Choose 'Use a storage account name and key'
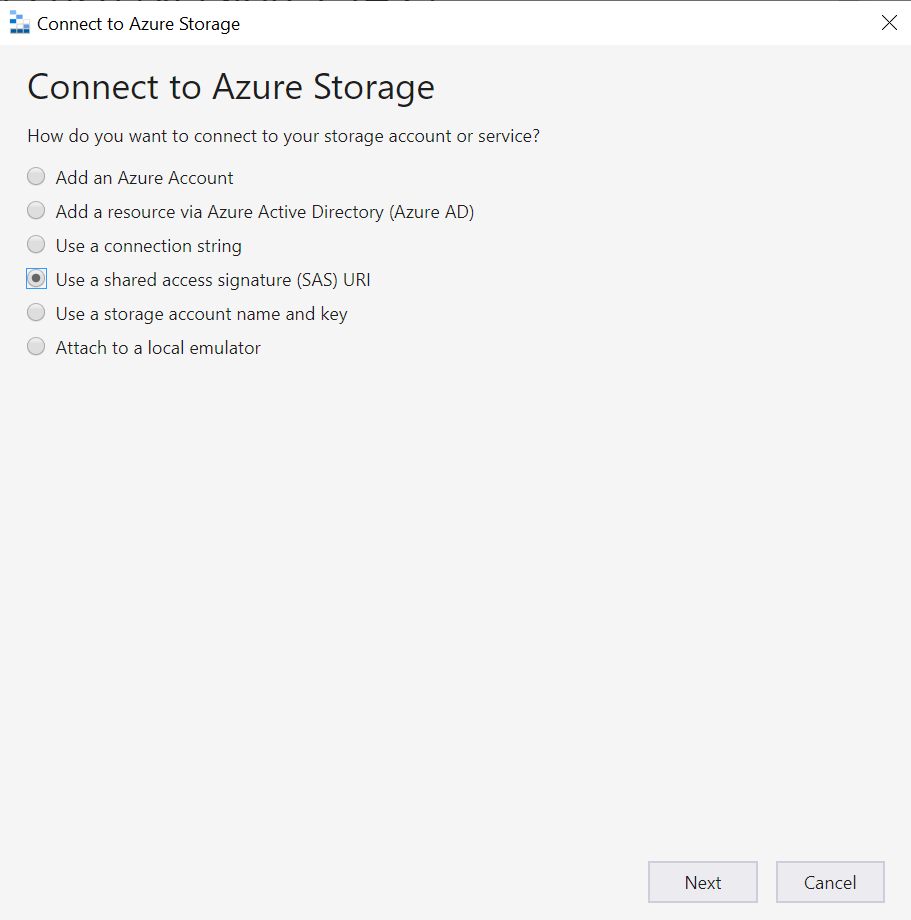Image resolution: width=911 pixels, height=920 pixels. pos(36,312)
